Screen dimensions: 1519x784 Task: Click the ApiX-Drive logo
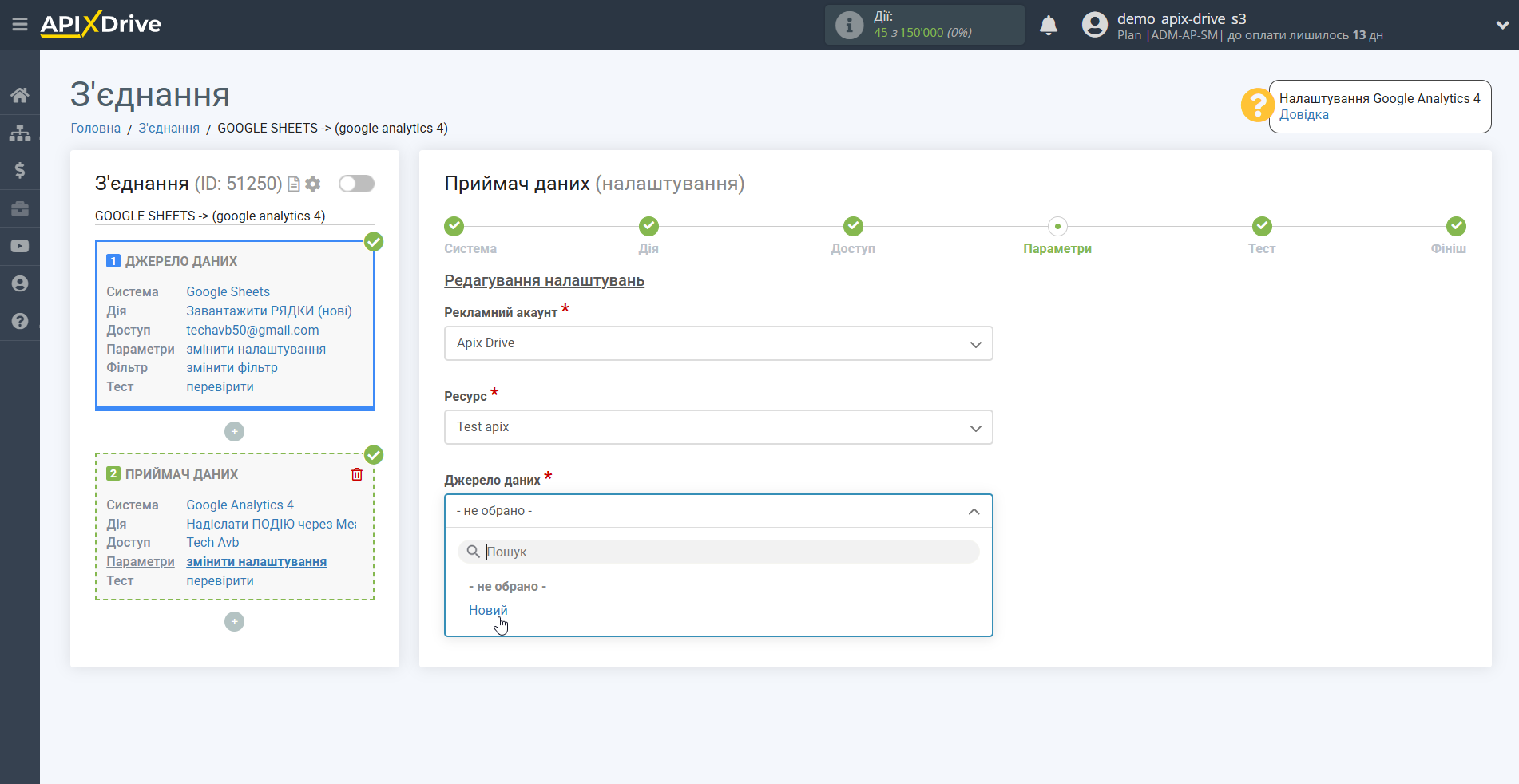(x=101, y=24)
